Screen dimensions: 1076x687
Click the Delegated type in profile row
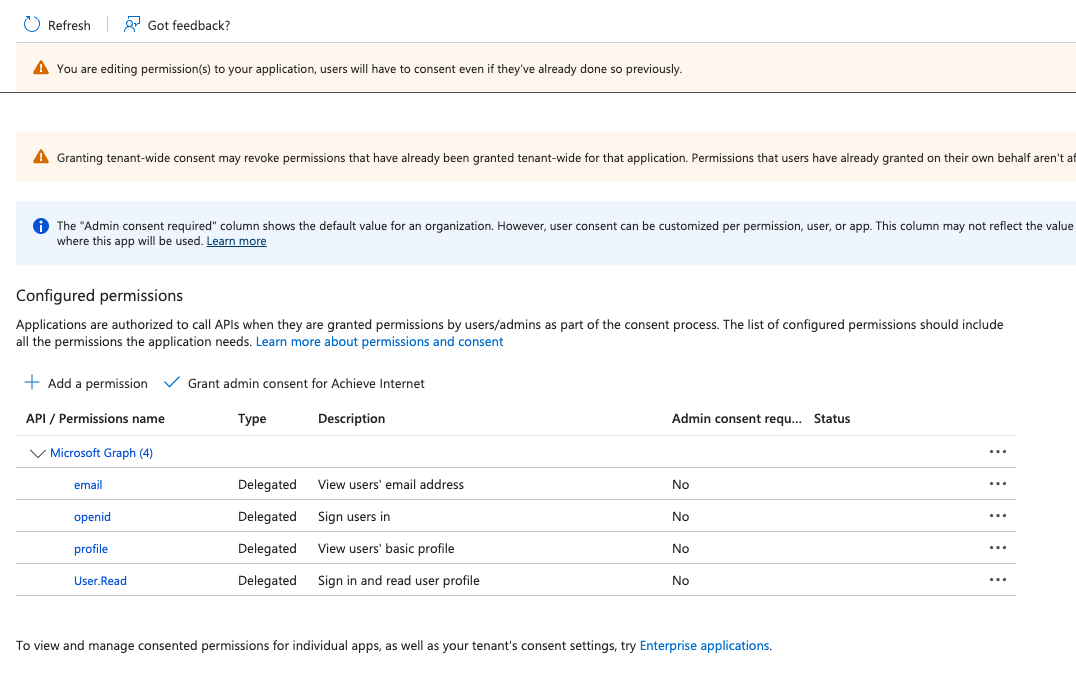pyautogui.click(x=267, y=548)
